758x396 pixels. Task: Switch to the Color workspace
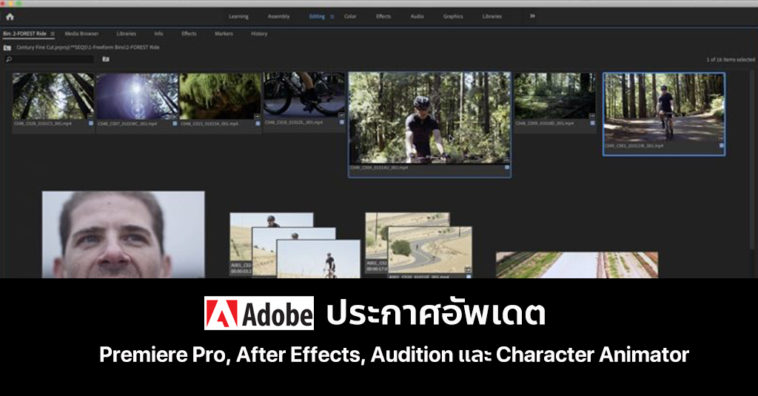coord(350,16)
